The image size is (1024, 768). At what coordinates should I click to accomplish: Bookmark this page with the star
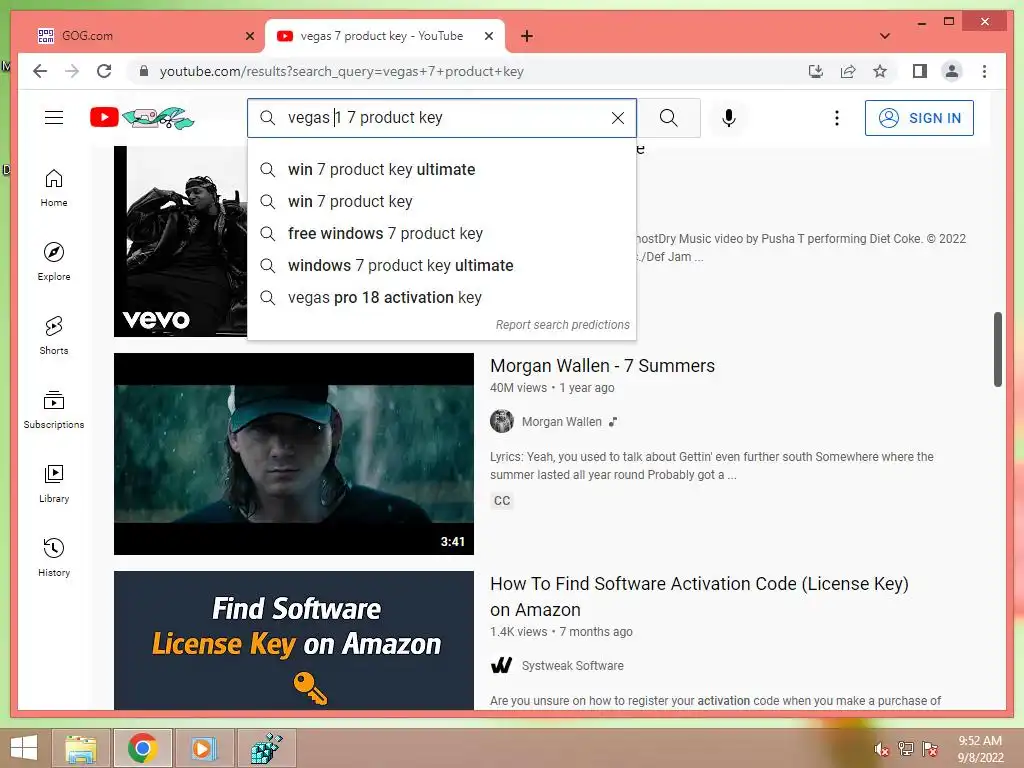point(880,71)
